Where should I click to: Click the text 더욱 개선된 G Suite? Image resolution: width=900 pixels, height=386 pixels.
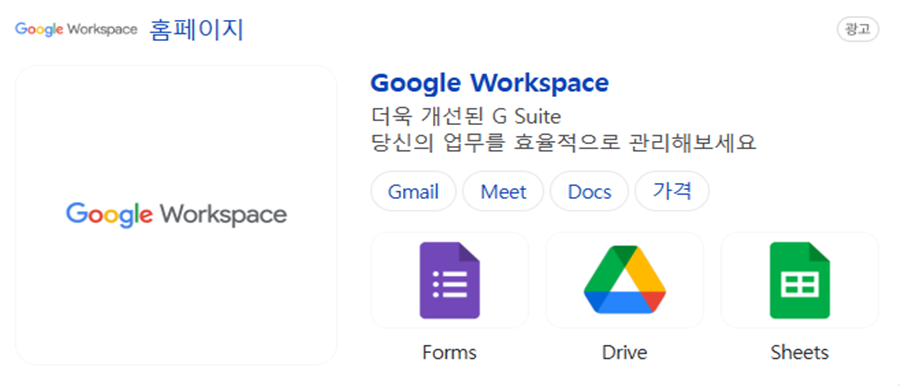(466, 117)
